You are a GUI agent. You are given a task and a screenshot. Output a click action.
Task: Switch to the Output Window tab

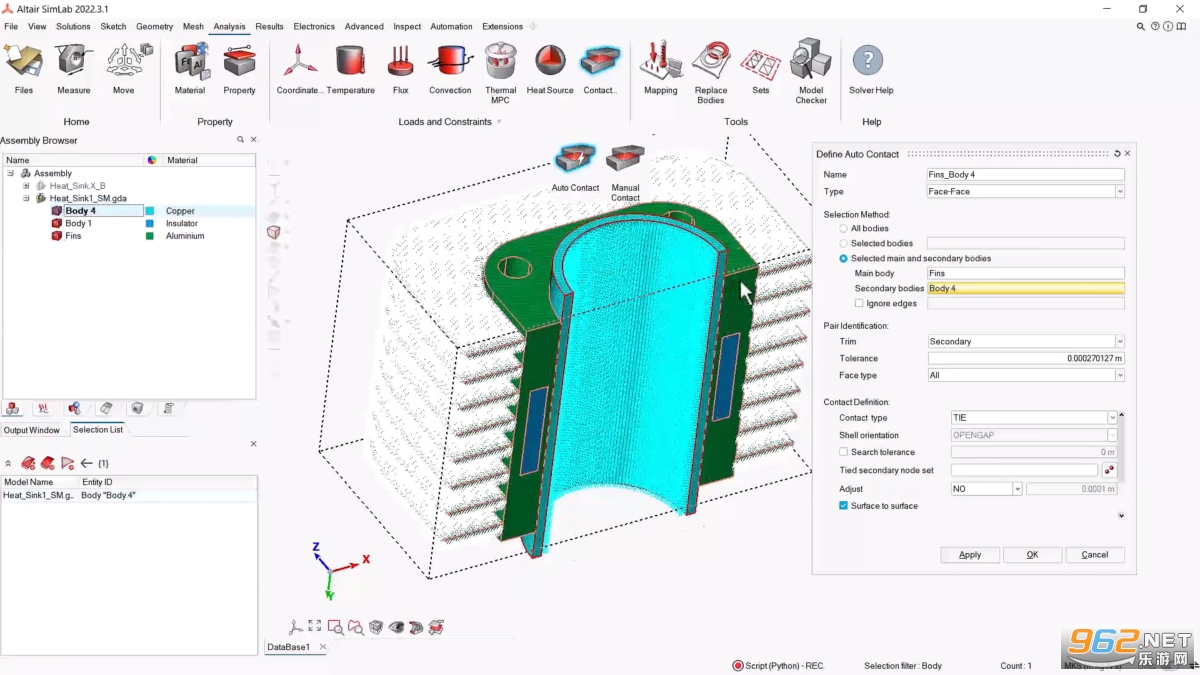coord(31,430)
